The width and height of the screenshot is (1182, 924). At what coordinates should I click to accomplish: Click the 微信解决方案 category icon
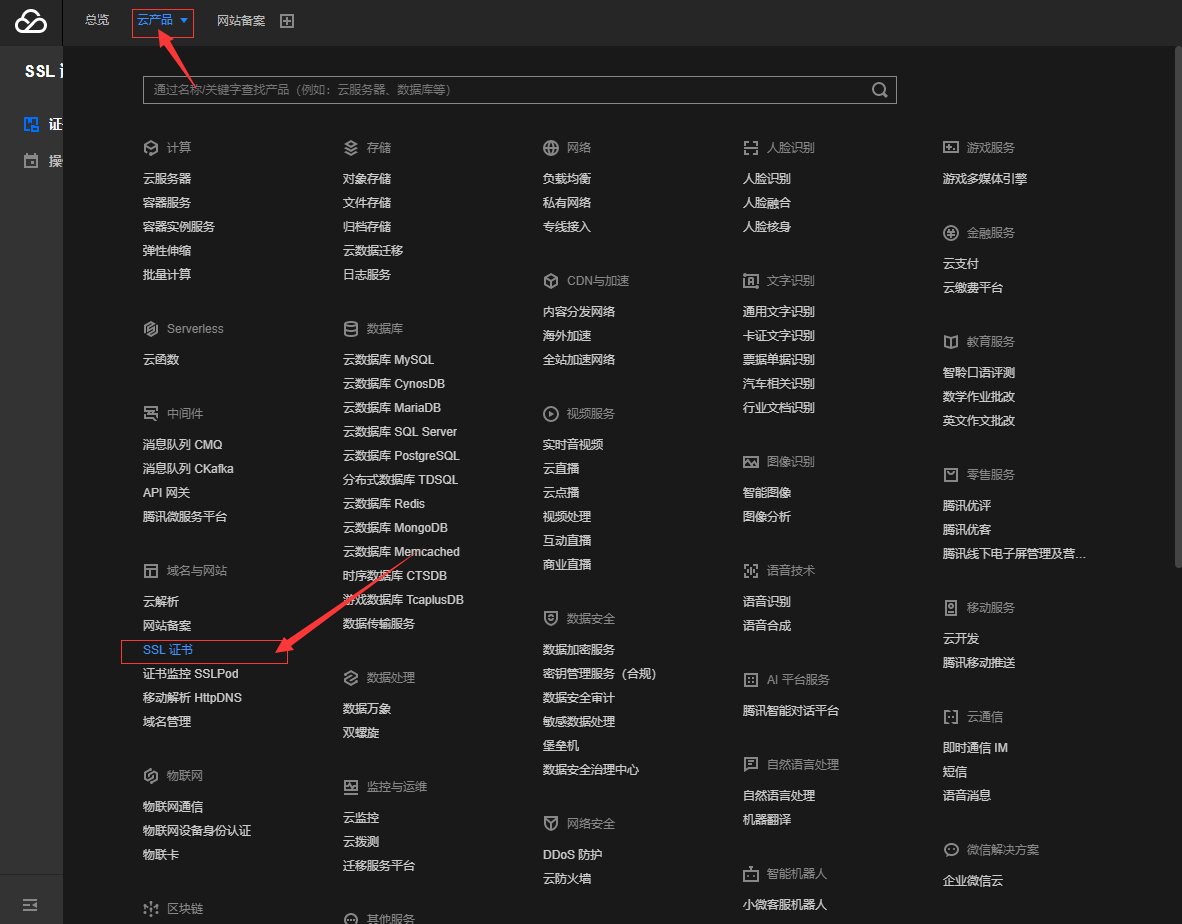tap(951, 850)
